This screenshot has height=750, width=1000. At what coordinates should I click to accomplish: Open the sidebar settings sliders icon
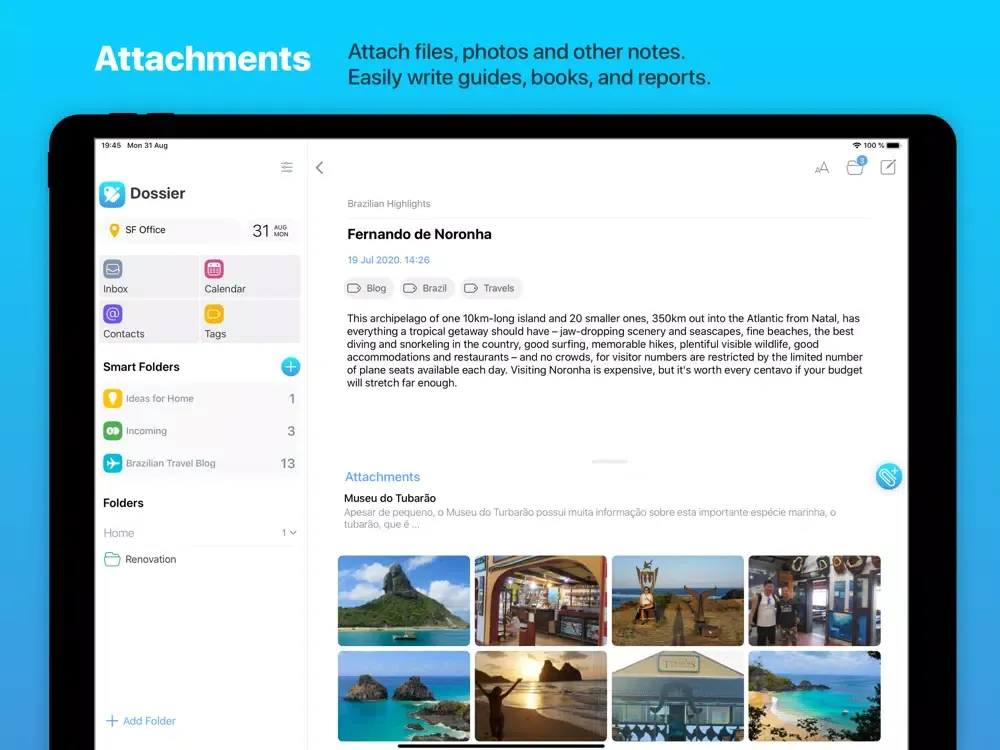click(287, 167)
